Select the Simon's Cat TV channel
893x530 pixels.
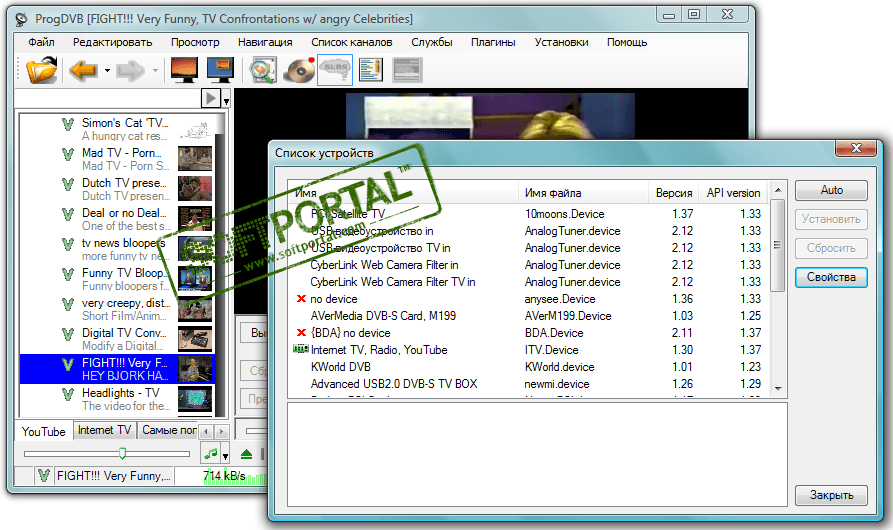[117, 129]
